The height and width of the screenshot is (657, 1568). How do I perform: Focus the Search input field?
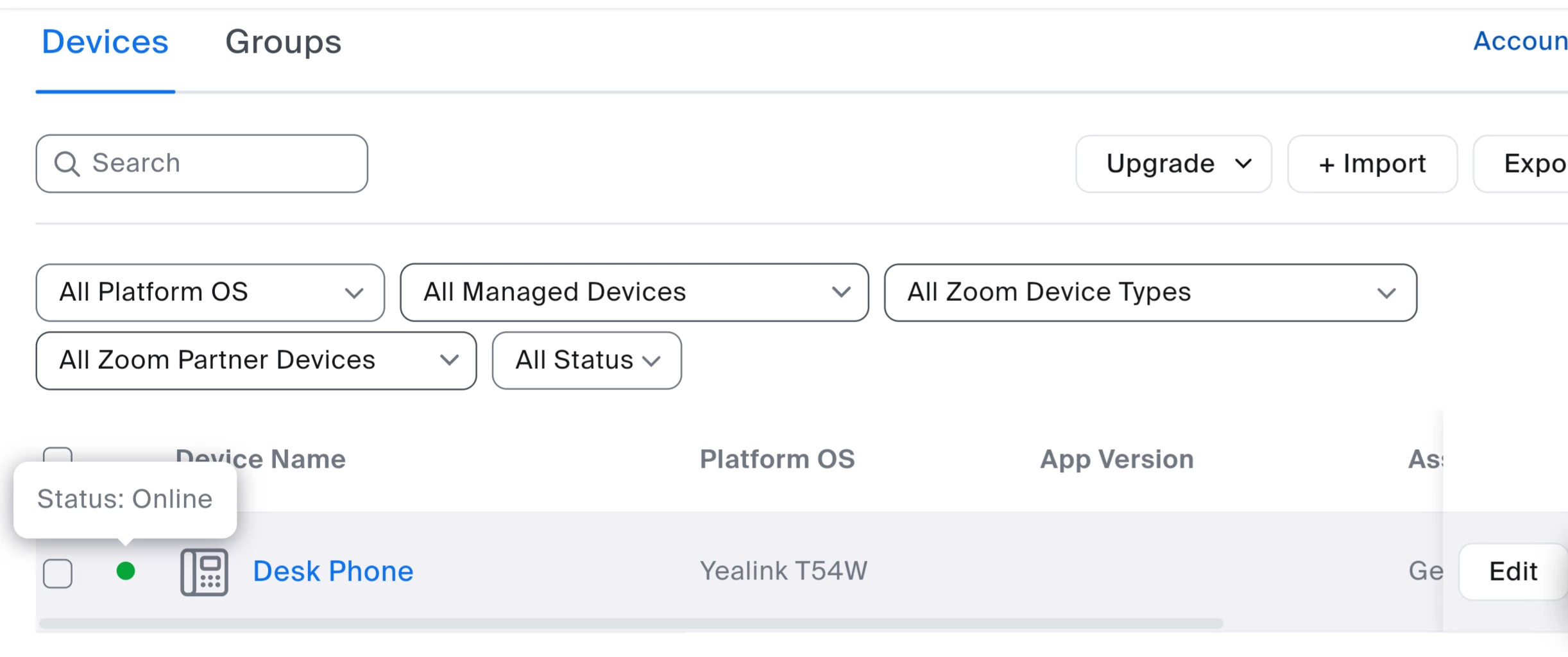point(218,164)
